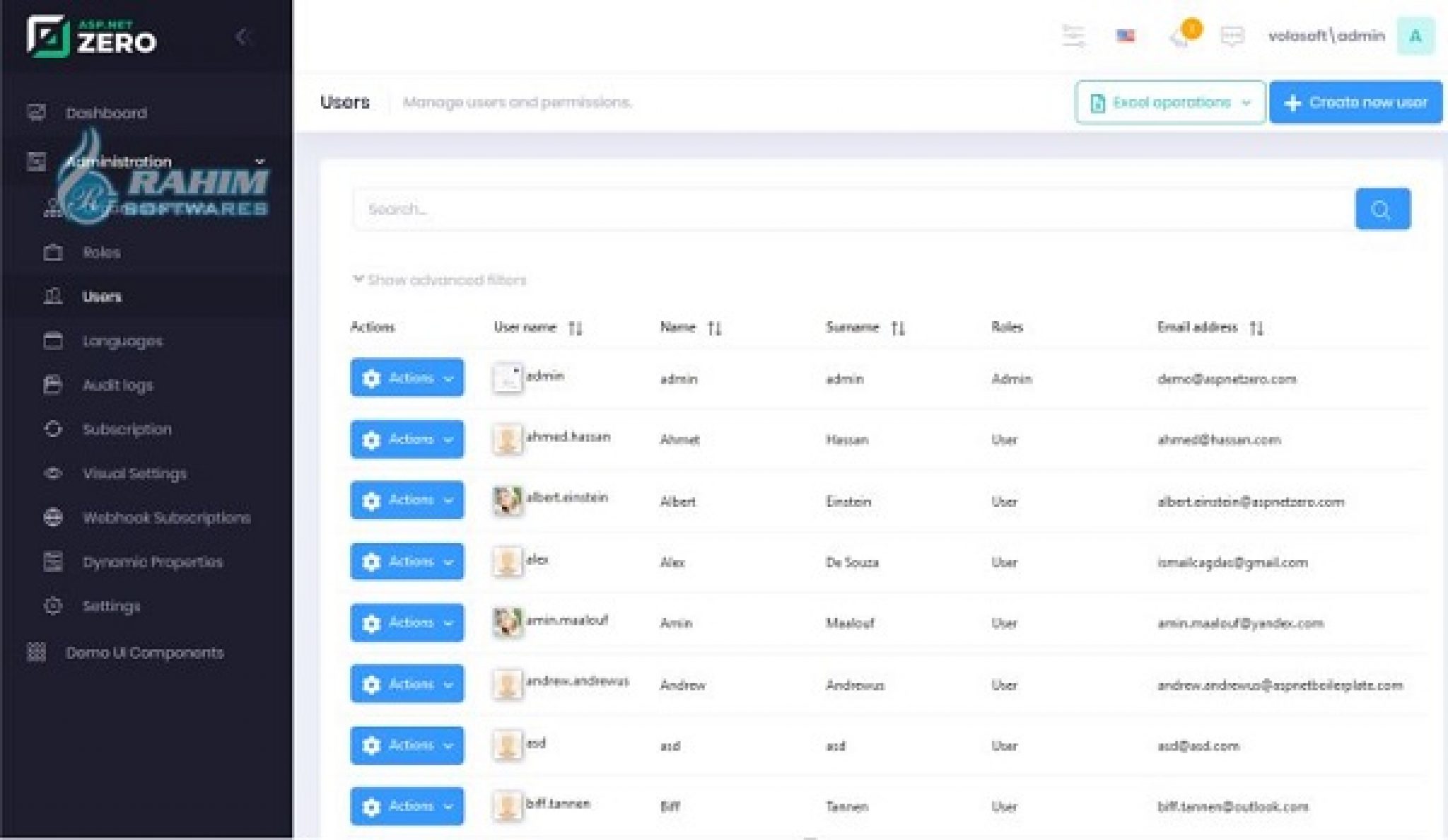Select the Audit logs icon

tap(52, 385)
